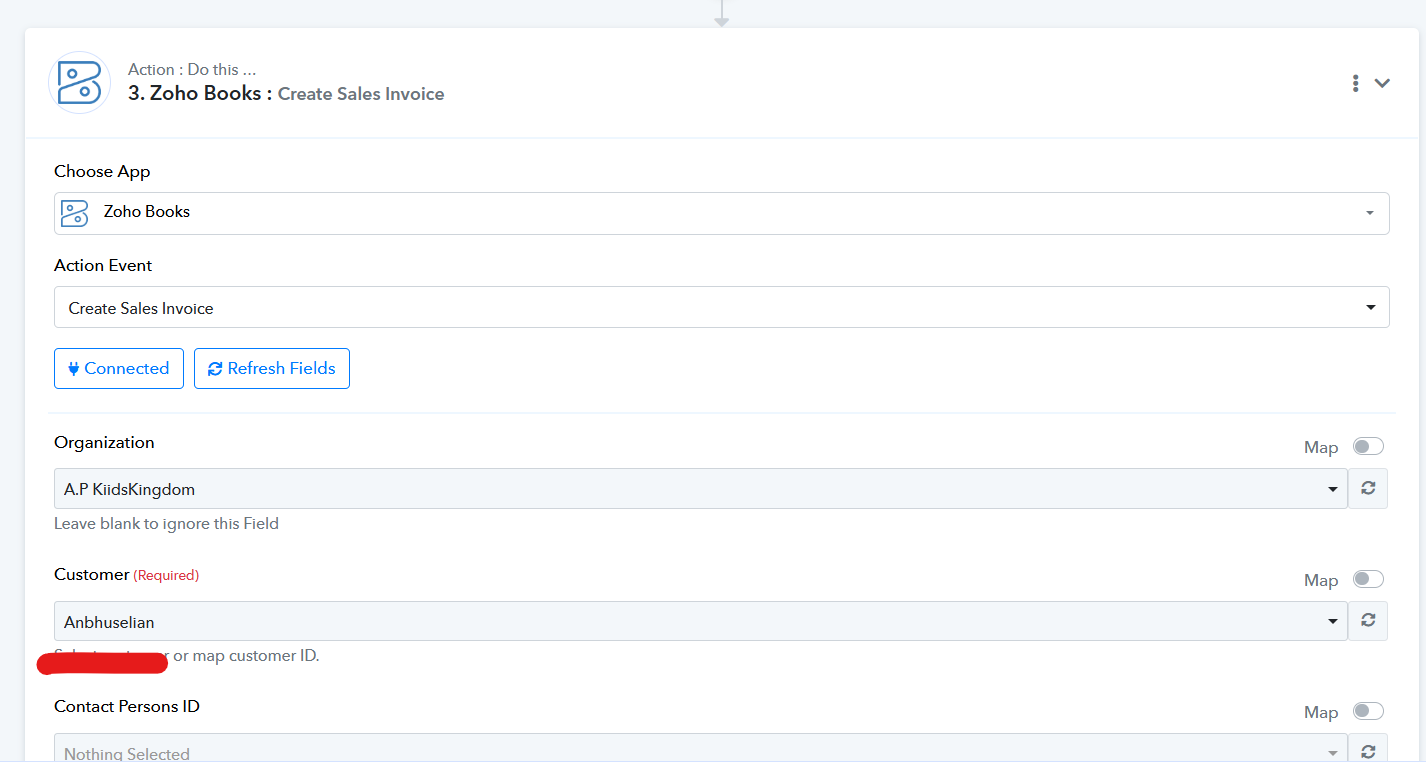Screen dimensions: 1426x780
Task: Toggle the Map switch for Organization
Action: point(1368,446)
